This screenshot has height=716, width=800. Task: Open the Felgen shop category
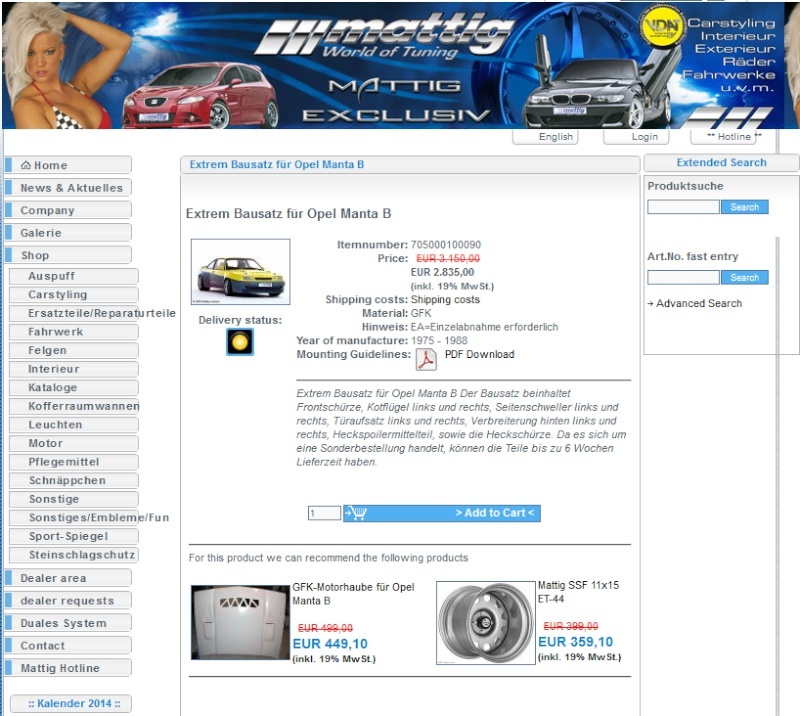click(73, 350)
